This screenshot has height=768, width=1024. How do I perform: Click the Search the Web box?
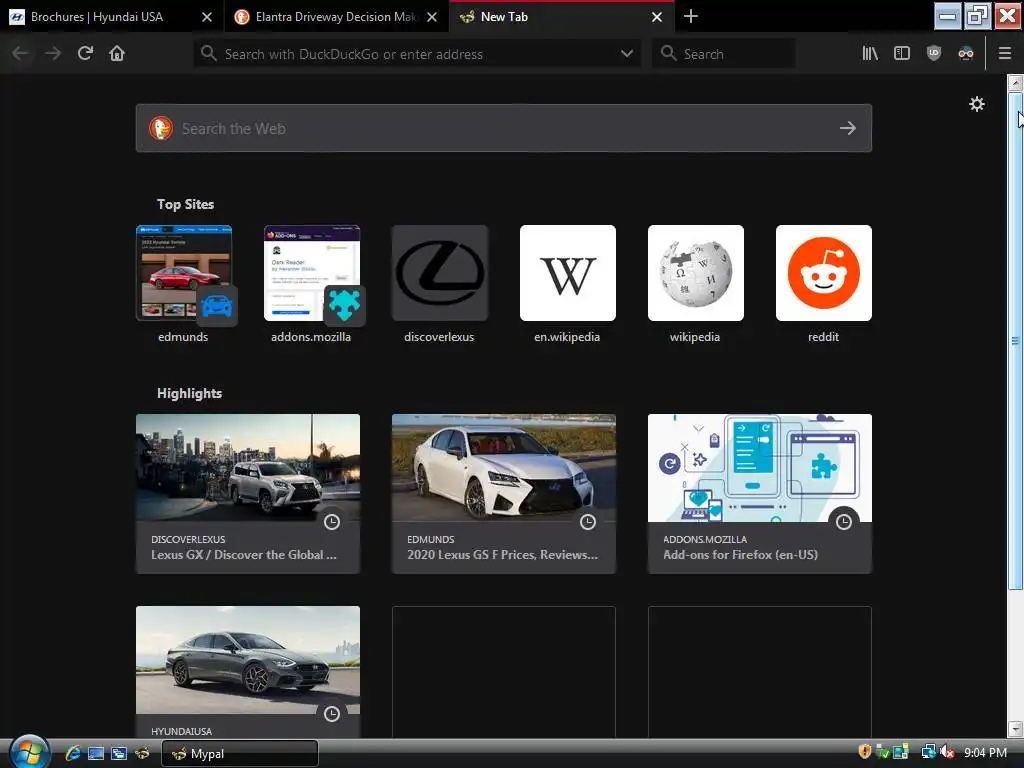pyautogui.click(x=504, y=128)
